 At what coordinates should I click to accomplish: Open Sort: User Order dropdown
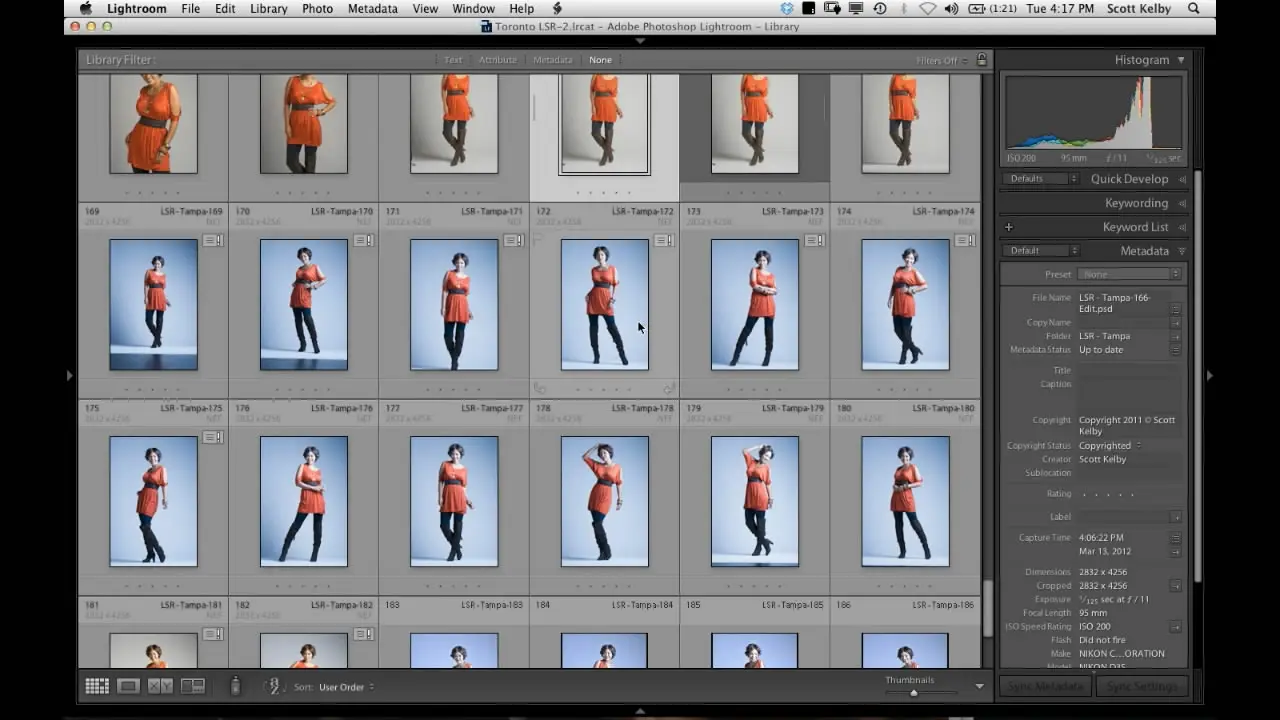pos(346,687)
